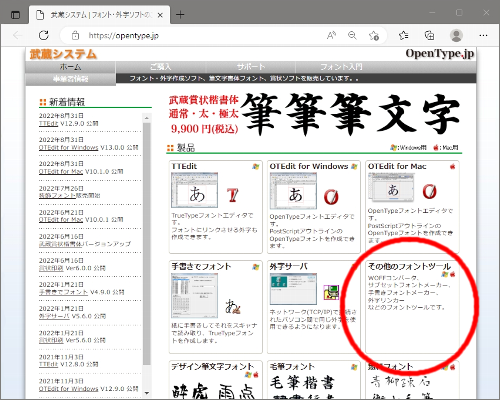Viewport: 500px width, 400px height.
Task: Click the OpenType.jp header logo
Action: pyautogui.click(x=440, y=54)
